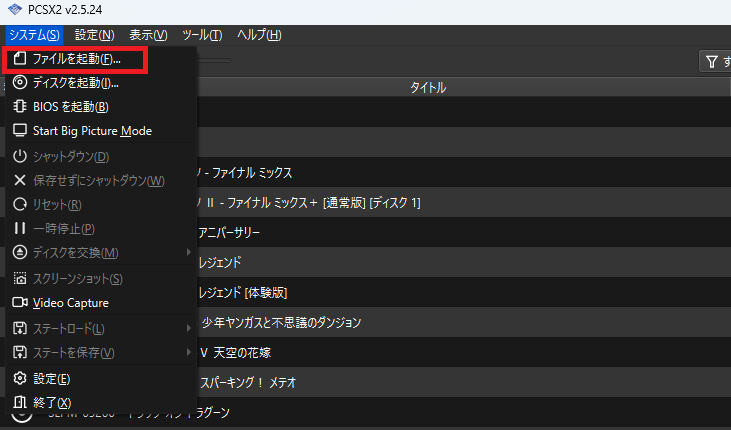The width and height of the screenshot is (731, 430).
Task: Open the システム(S) menu
Action: pos(34,35)
